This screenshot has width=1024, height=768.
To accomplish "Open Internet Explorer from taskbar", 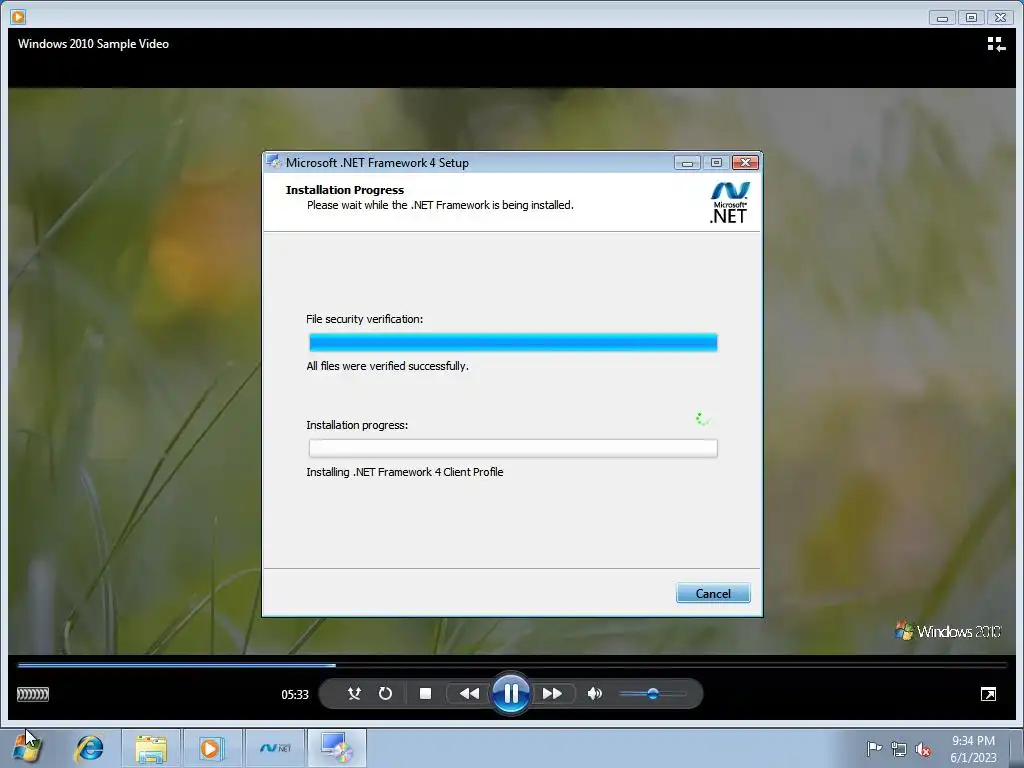I will tap(89, 748).
